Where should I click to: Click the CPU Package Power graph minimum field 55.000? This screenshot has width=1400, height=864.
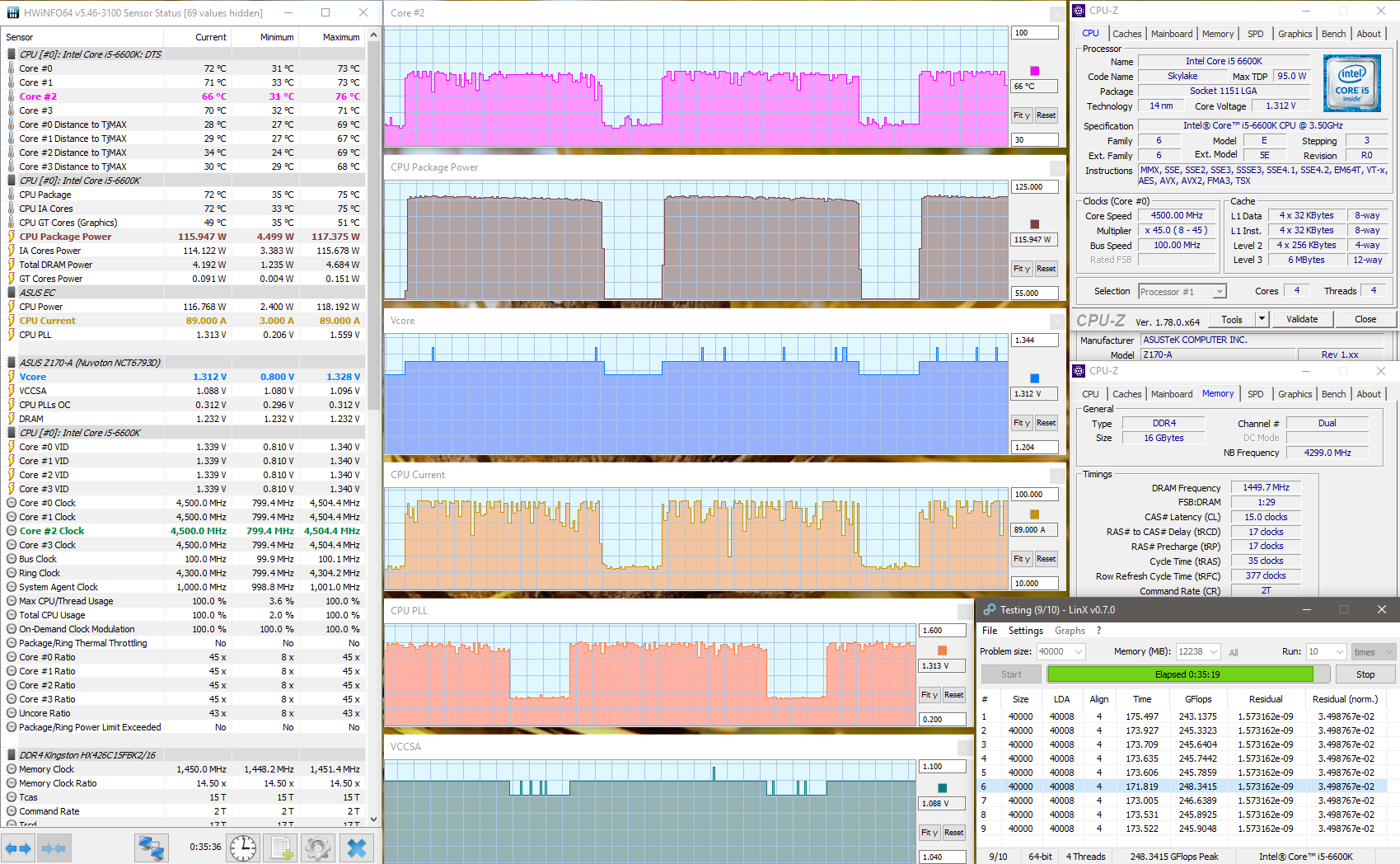point(1034,293)
